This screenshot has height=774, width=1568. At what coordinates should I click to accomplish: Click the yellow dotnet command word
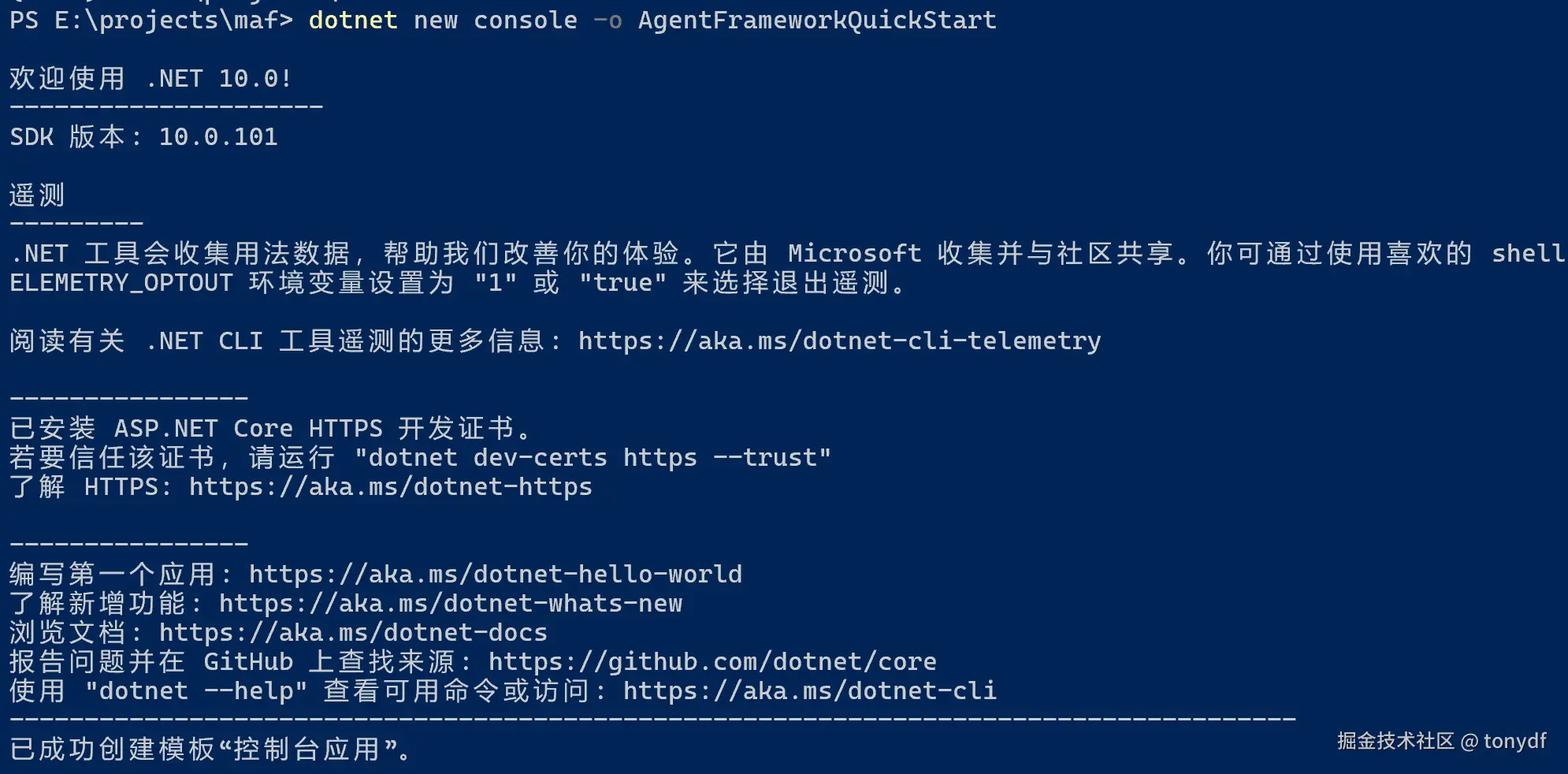click(353, 20)
